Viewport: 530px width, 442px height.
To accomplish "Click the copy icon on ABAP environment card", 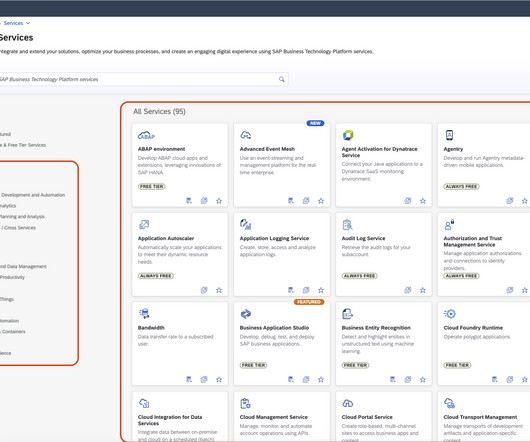I will click(204, 201).
